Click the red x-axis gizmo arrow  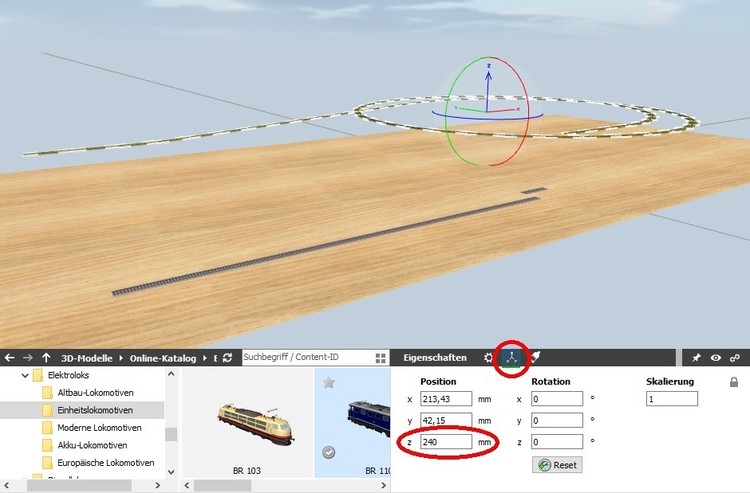pos(504,110)
